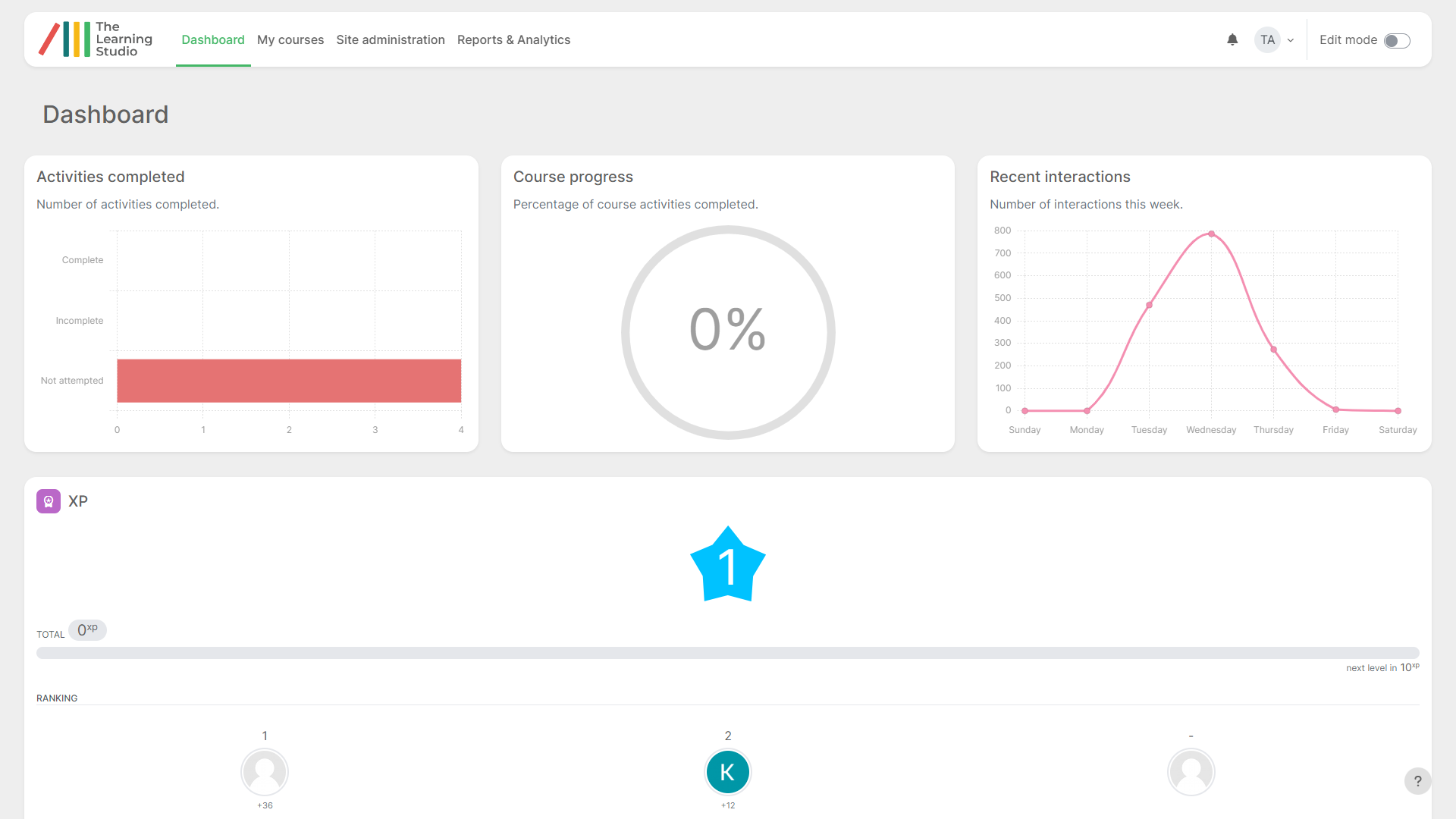Viewport: 1456px width, 819px height.
Task: Click the '800' y-axis value
Action: [x=1003, y=231]
